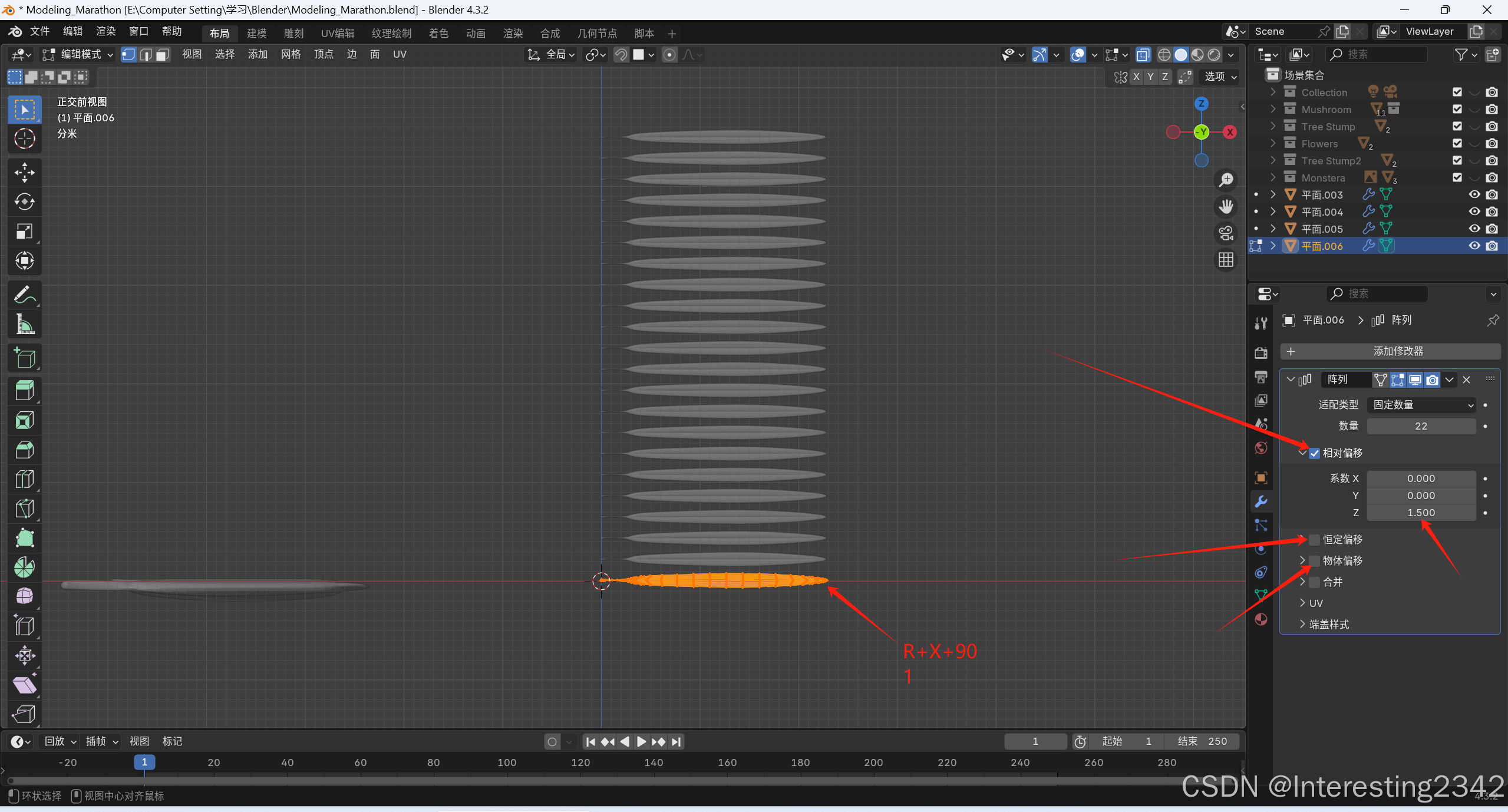Image resolution: width=1508 pixels, height=812 pixels.
Task: Expand the Mushroom collection in outliner
Action: [x=1273, y=110]
